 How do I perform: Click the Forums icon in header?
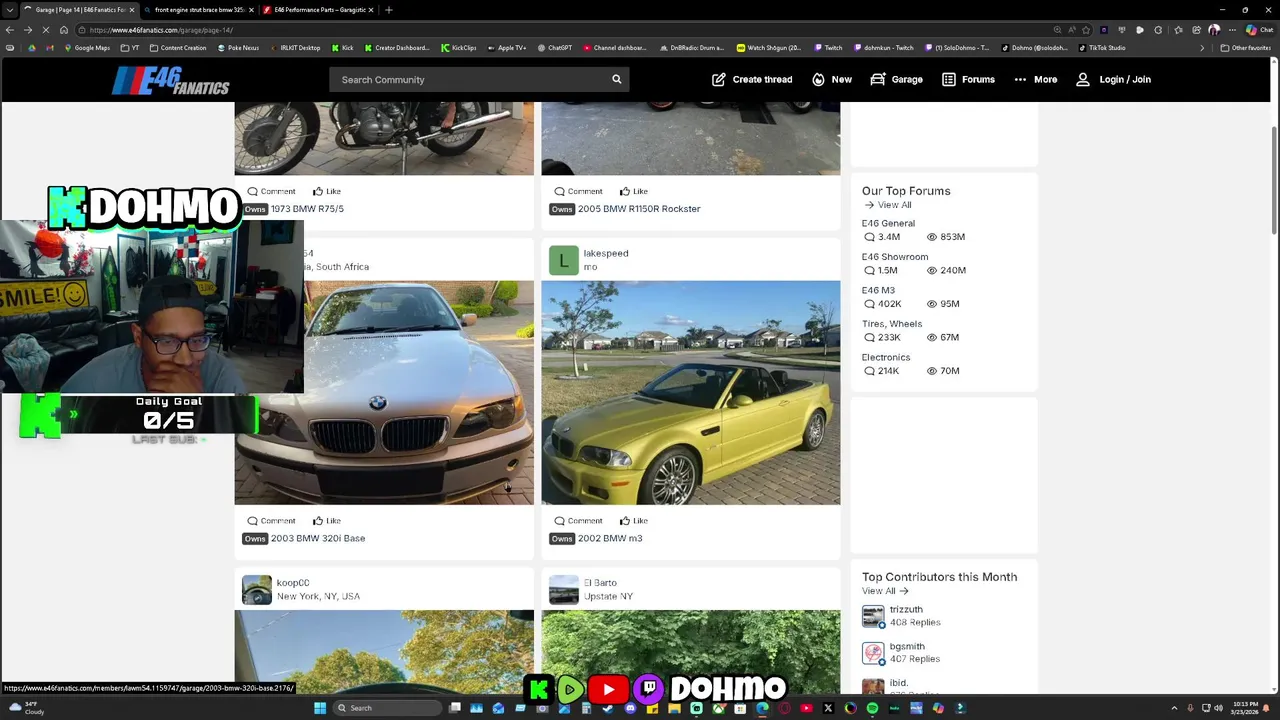pyautogui.click(x=948, y=79)
